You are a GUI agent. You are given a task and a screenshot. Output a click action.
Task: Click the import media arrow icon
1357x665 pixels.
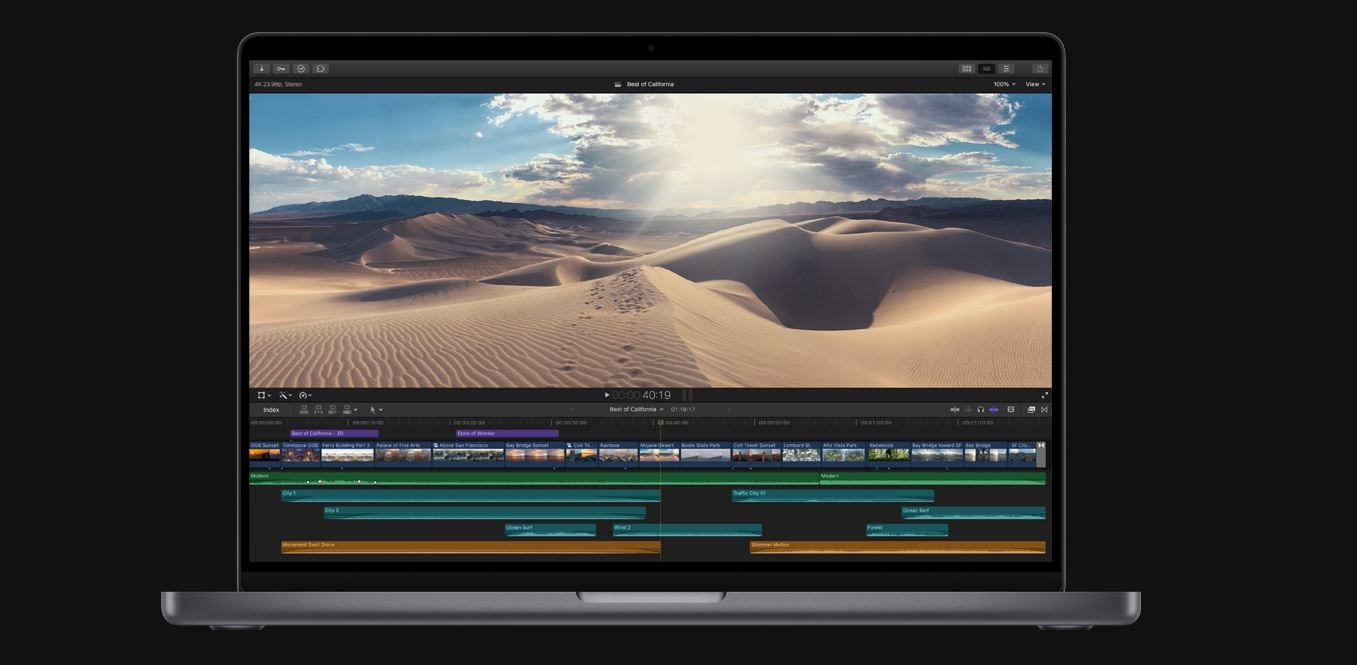(x=261, y=69)
